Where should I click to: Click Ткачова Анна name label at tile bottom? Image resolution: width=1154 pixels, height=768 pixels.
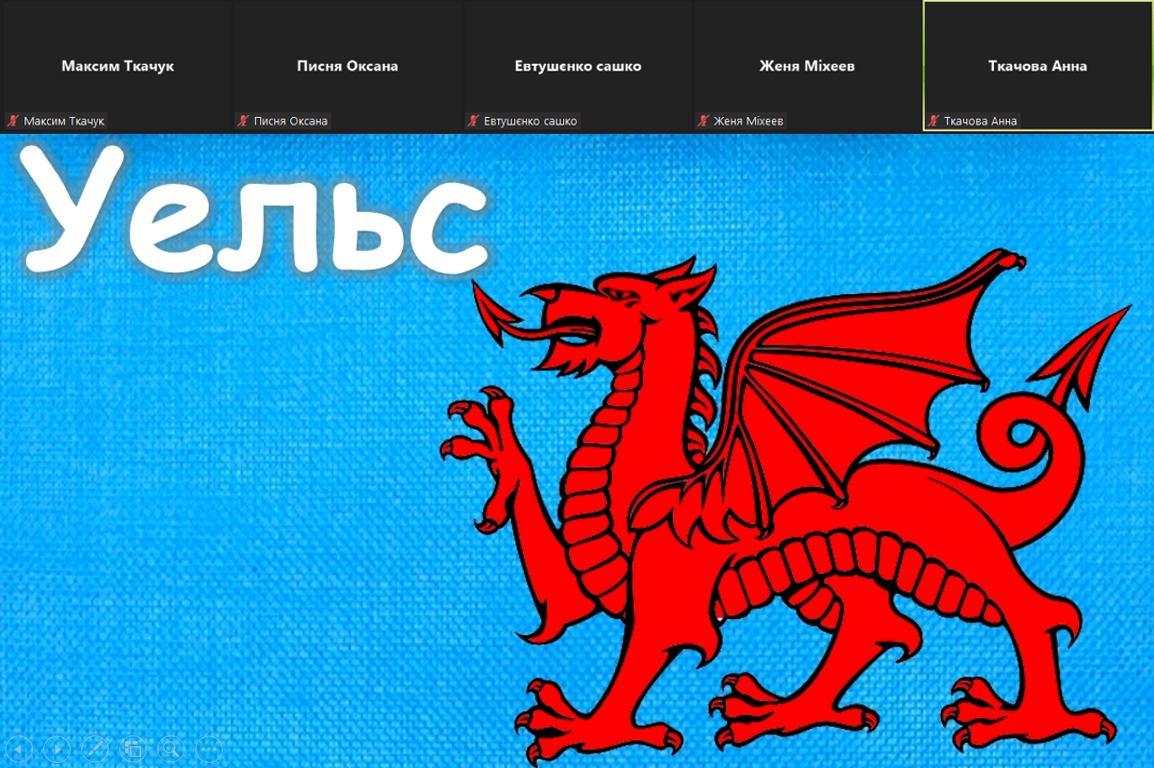pos(980,121)
